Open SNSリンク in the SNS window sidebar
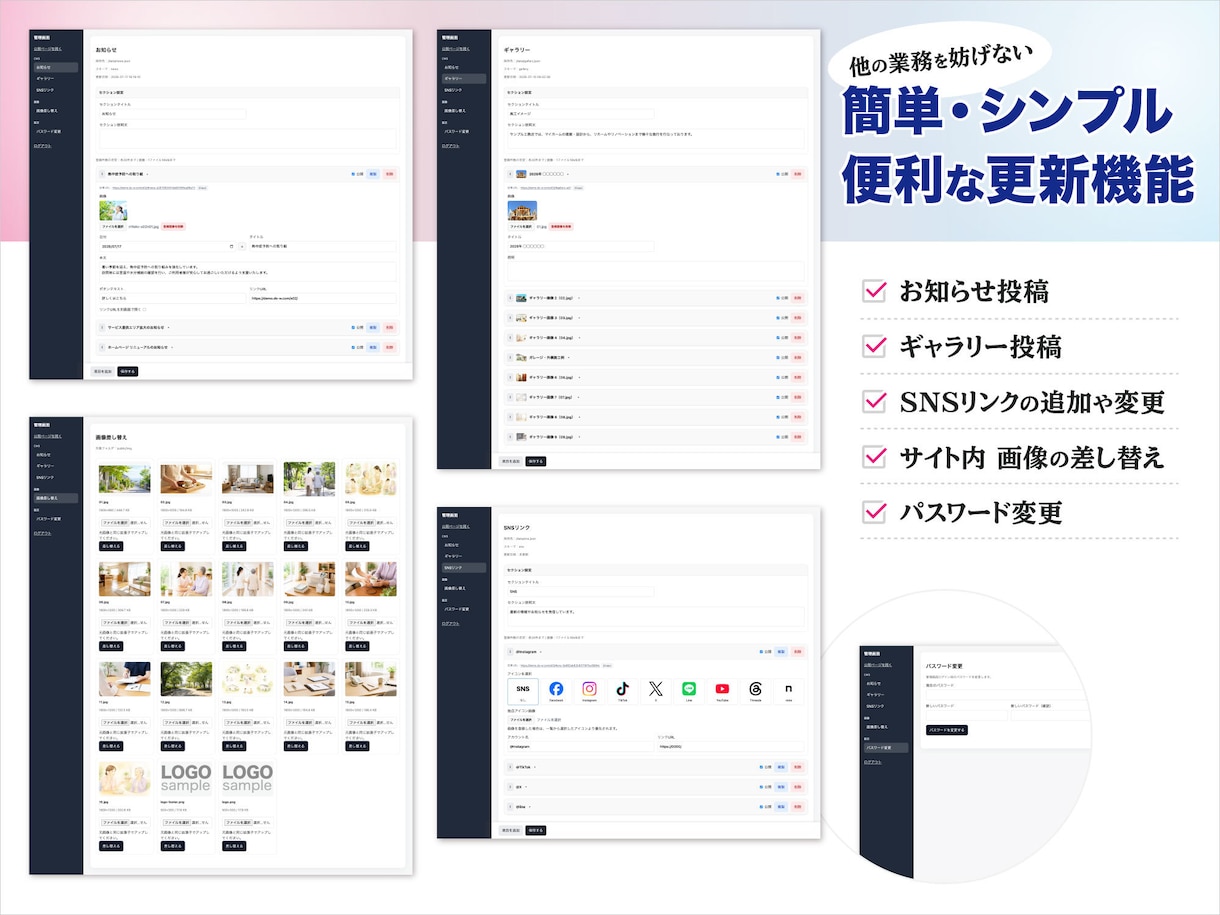The image size is (1220, 915). pos(463,567)
